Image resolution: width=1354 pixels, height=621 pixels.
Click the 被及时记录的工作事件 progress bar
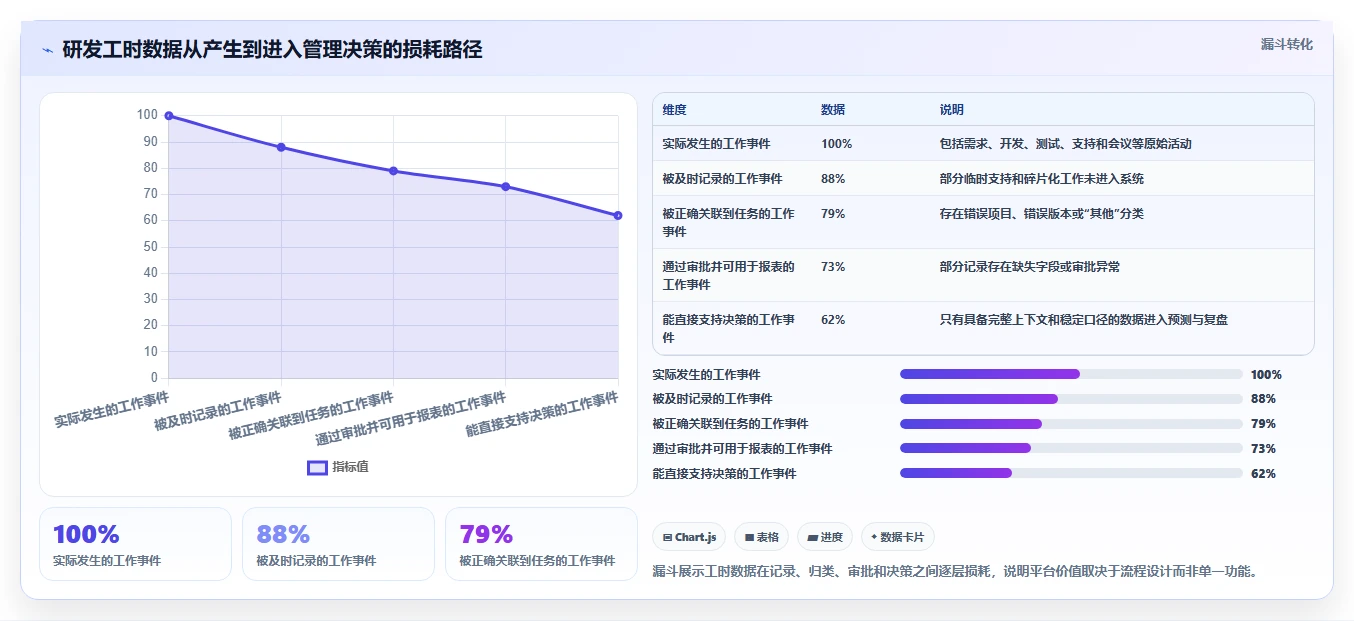1071,399
